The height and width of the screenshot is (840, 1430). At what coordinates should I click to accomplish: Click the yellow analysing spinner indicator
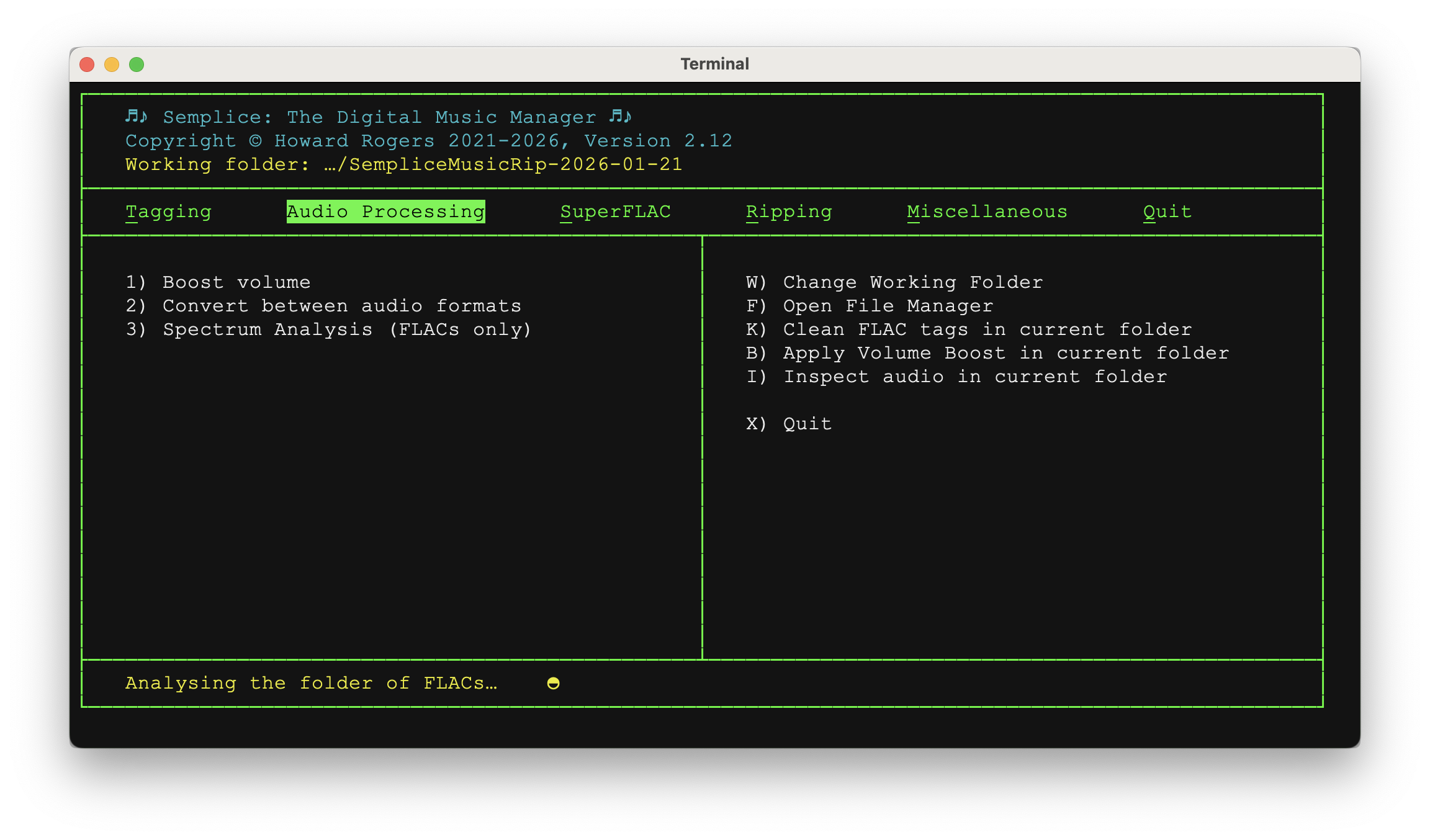click(x=552, y=682)
